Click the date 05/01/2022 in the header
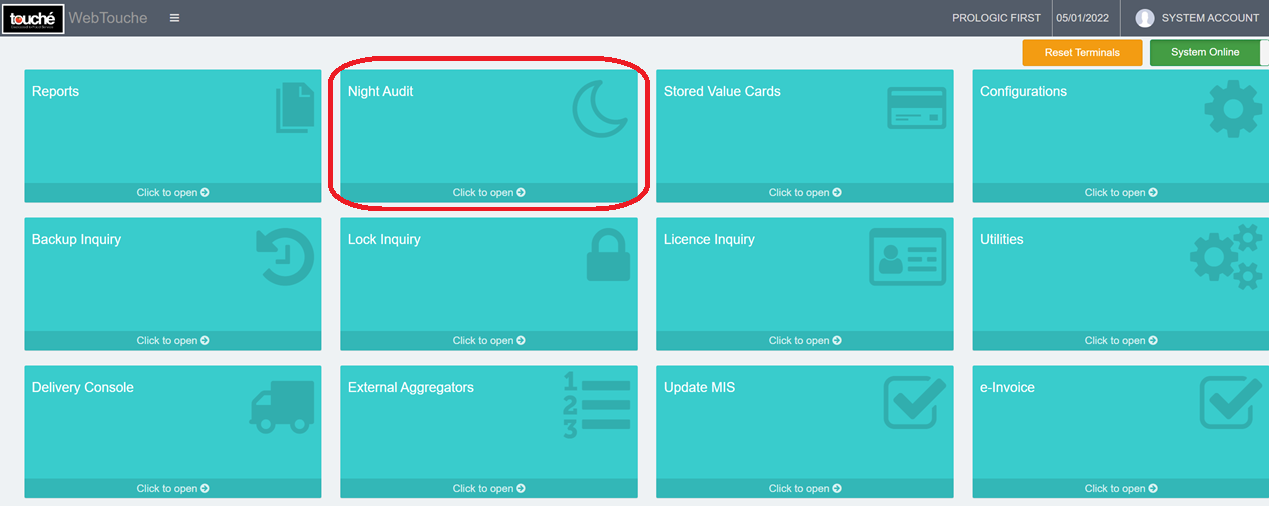This screenshot has width=1269, height=506. click(x=1084, y=18)
